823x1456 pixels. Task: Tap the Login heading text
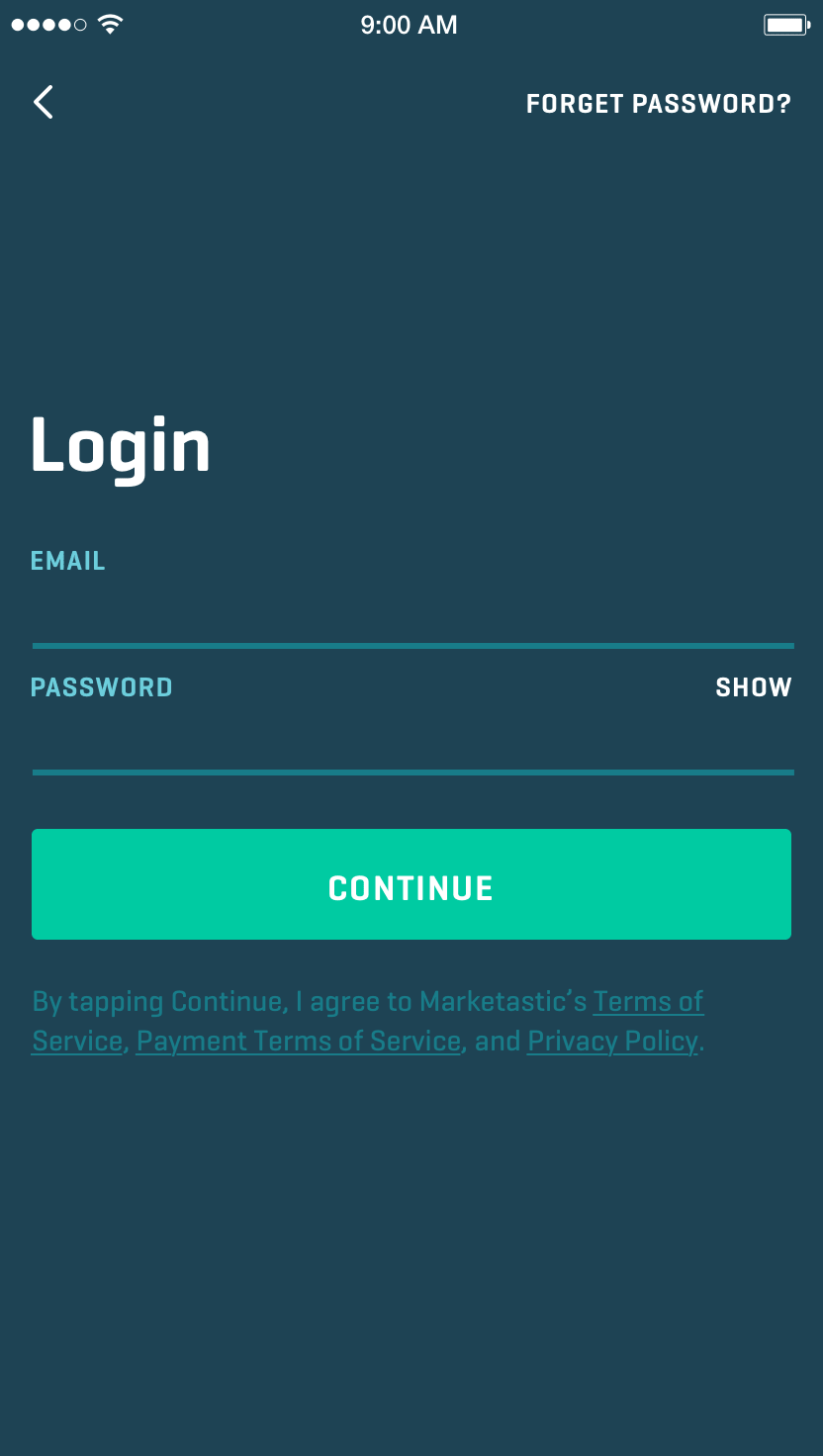point(121,446)
